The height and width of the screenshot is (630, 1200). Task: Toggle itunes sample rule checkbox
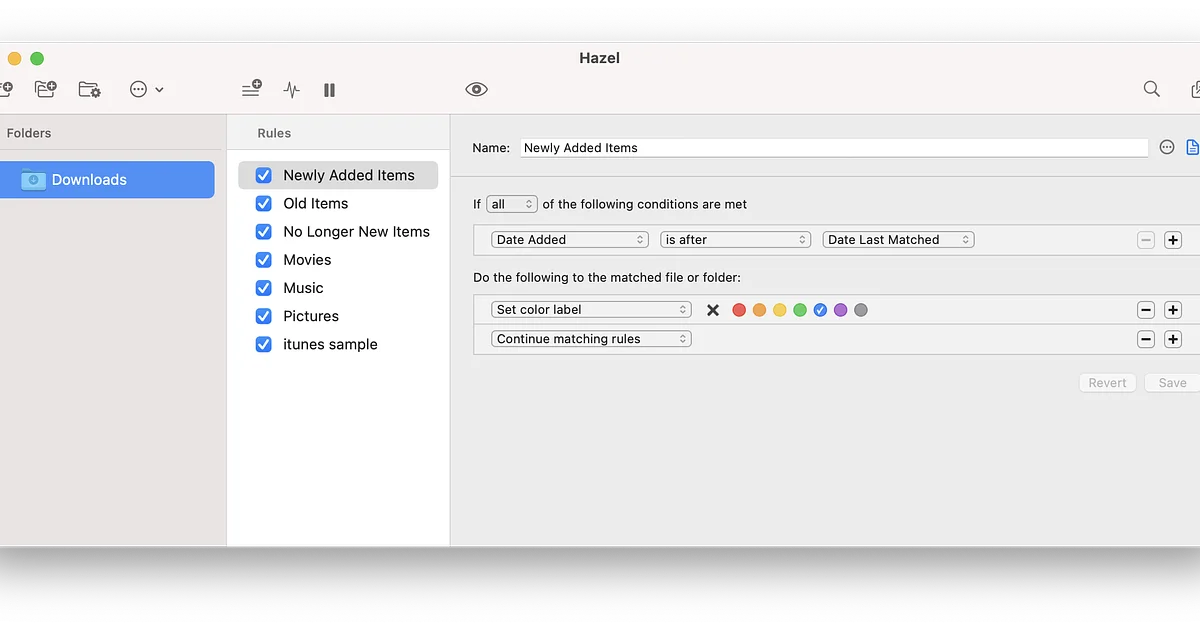[x=264, y=344]
